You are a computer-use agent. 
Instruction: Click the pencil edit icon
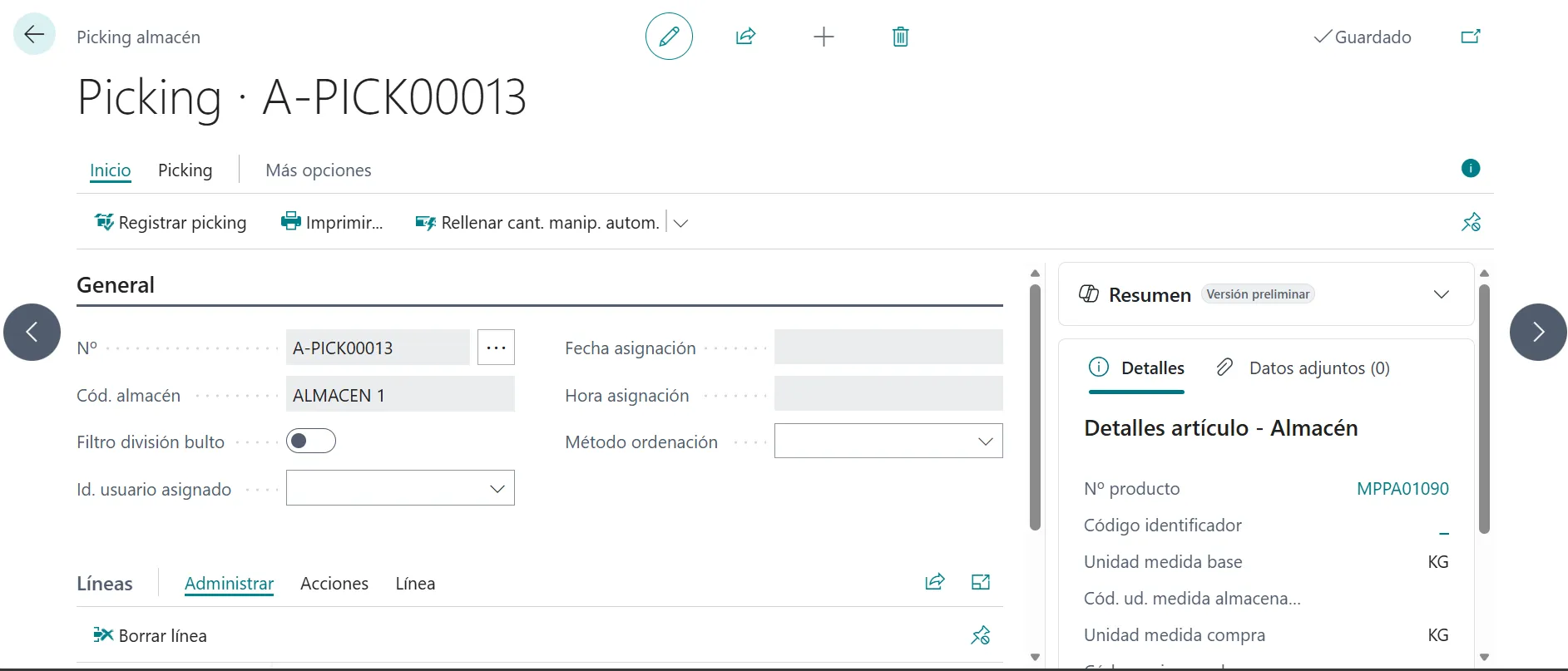(669, 37)
